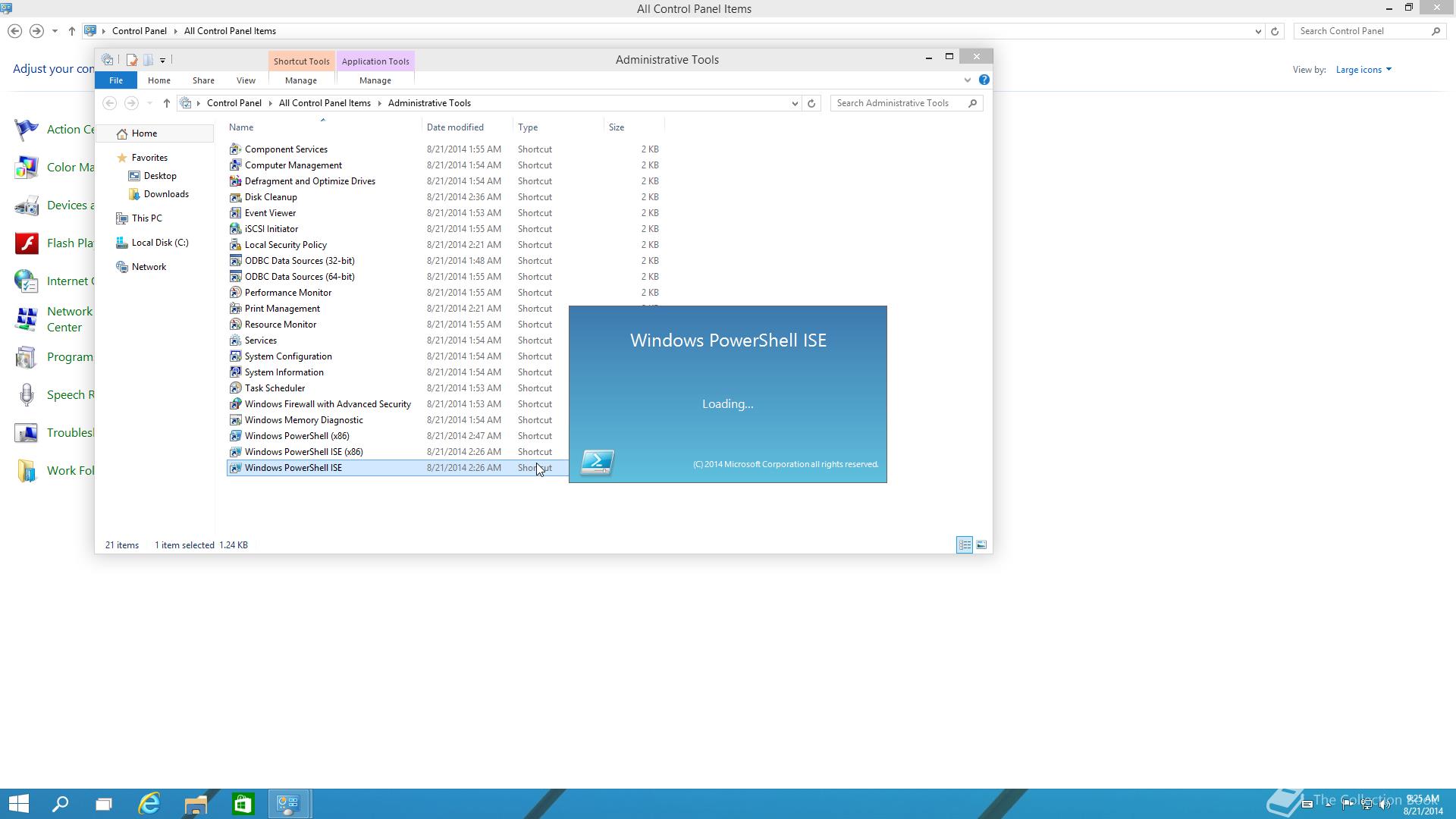Select Network in the navigation pane
The image size is (1456, 819).
[149, 267]
